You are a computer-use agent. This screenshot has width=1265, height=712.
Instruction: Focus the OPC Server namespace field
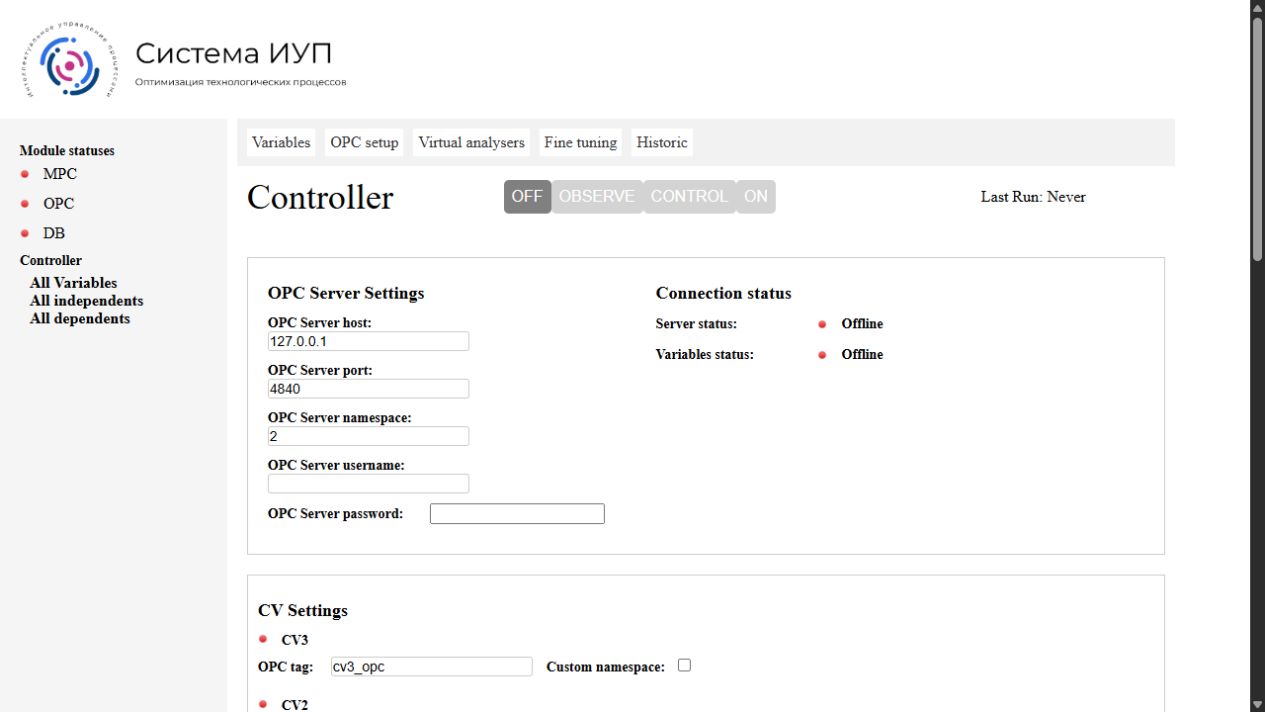click(368, 436)
